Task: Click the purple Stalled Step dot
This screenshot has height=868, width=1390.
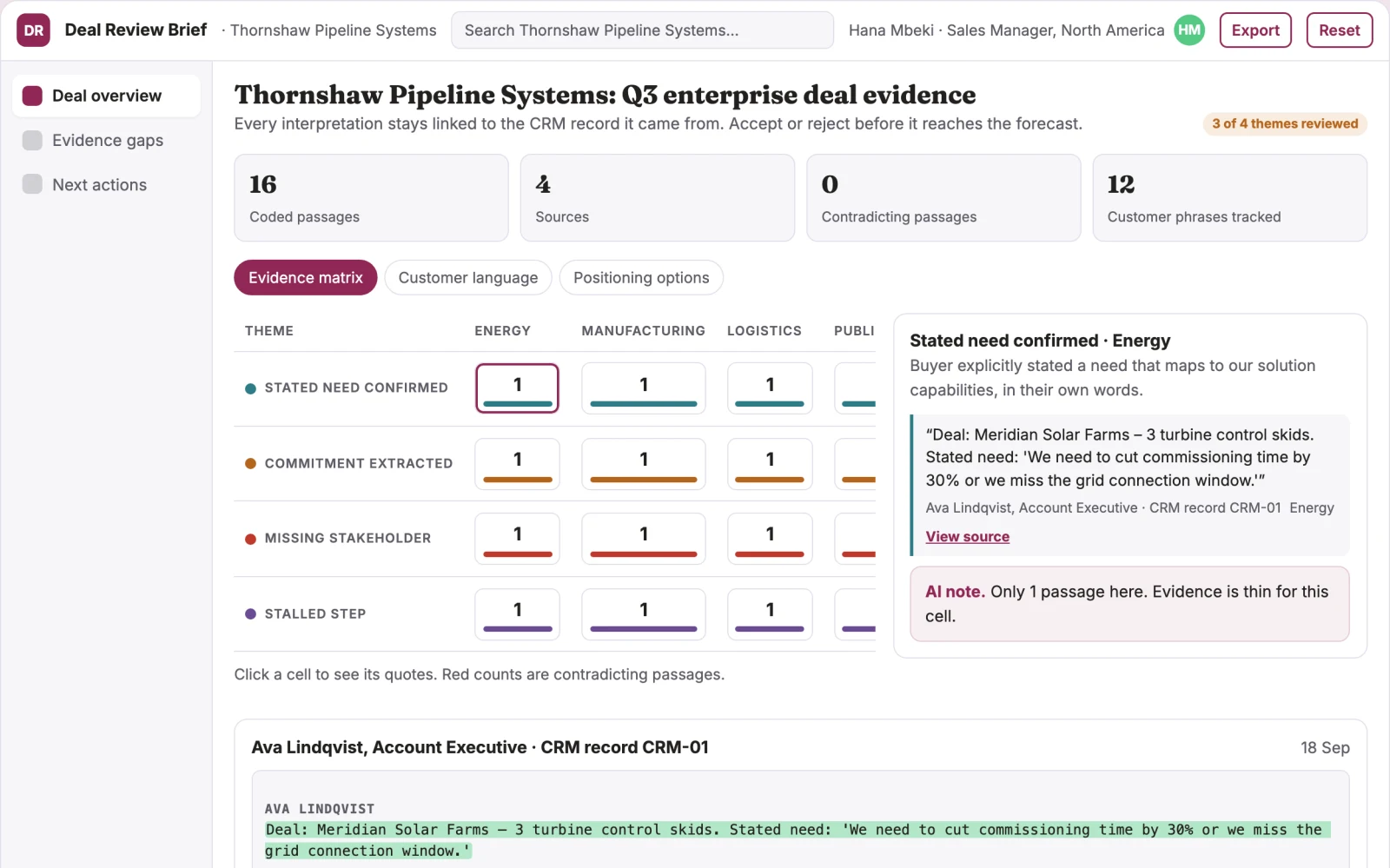Action: pyautogui.click(x=250, y=613)
